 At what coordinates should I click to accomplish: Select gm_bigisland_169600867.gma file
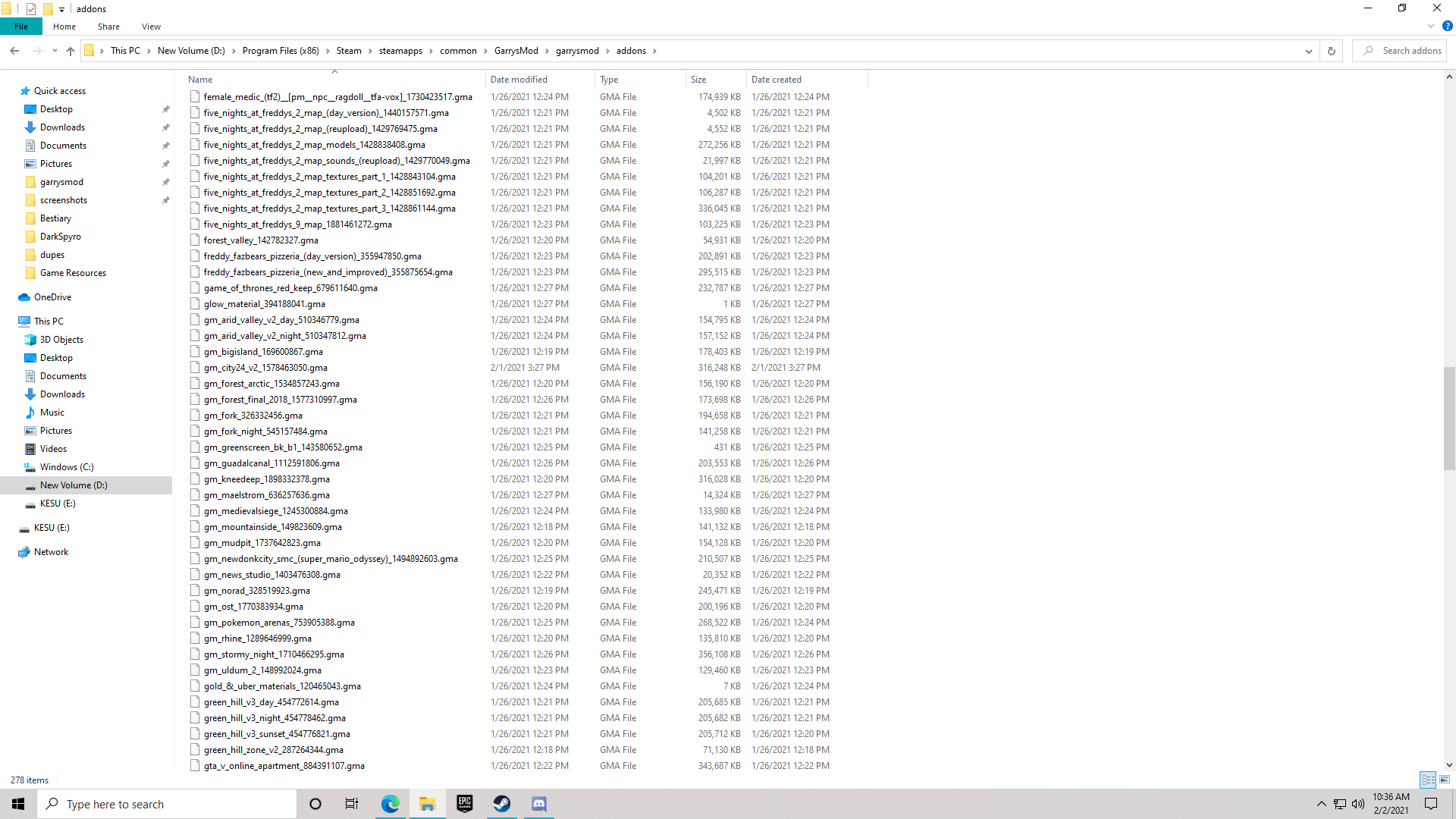[263, 352]
